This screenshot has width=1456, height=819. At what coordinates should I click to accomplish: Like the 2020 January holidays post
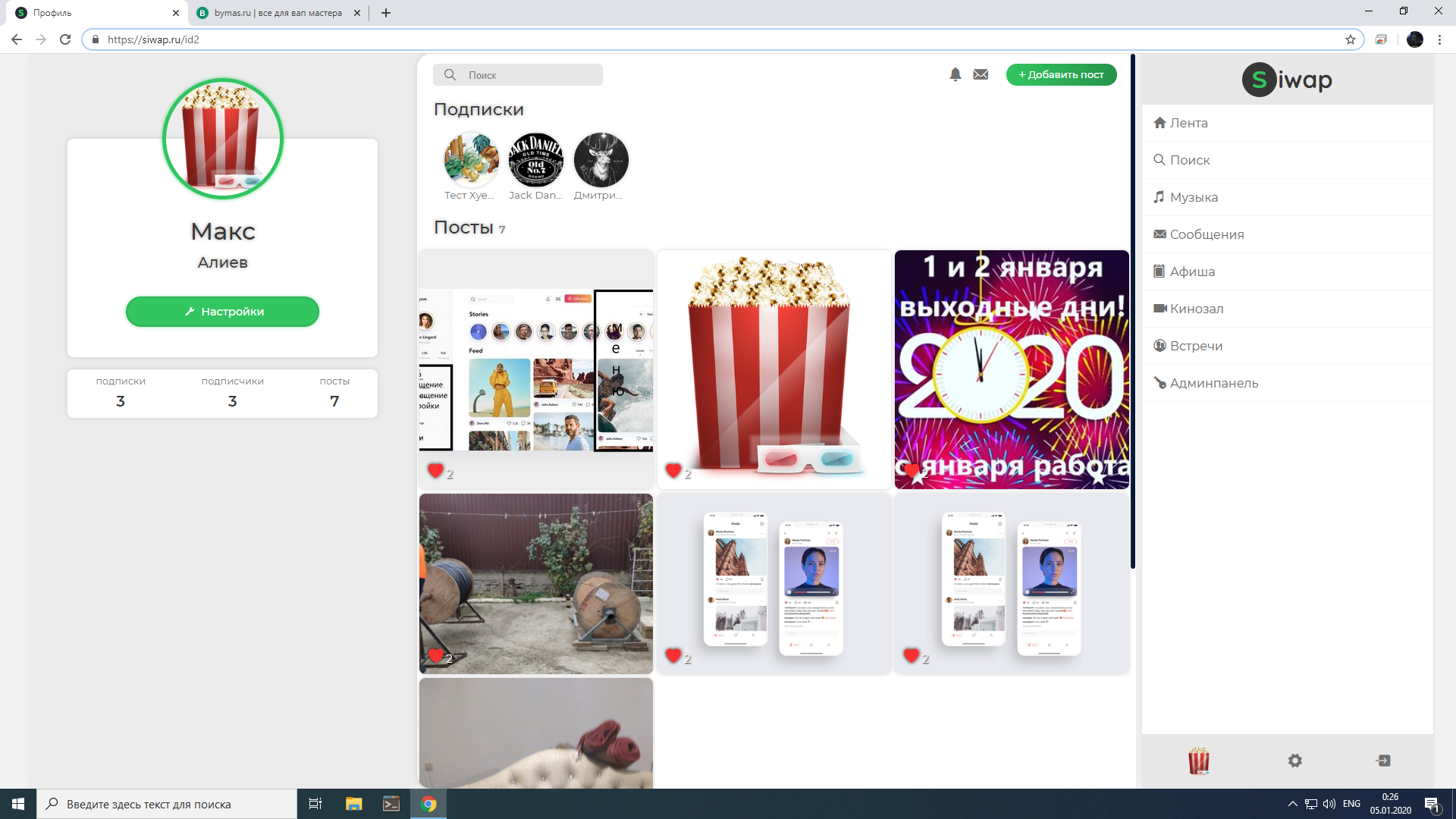[912, 471]
